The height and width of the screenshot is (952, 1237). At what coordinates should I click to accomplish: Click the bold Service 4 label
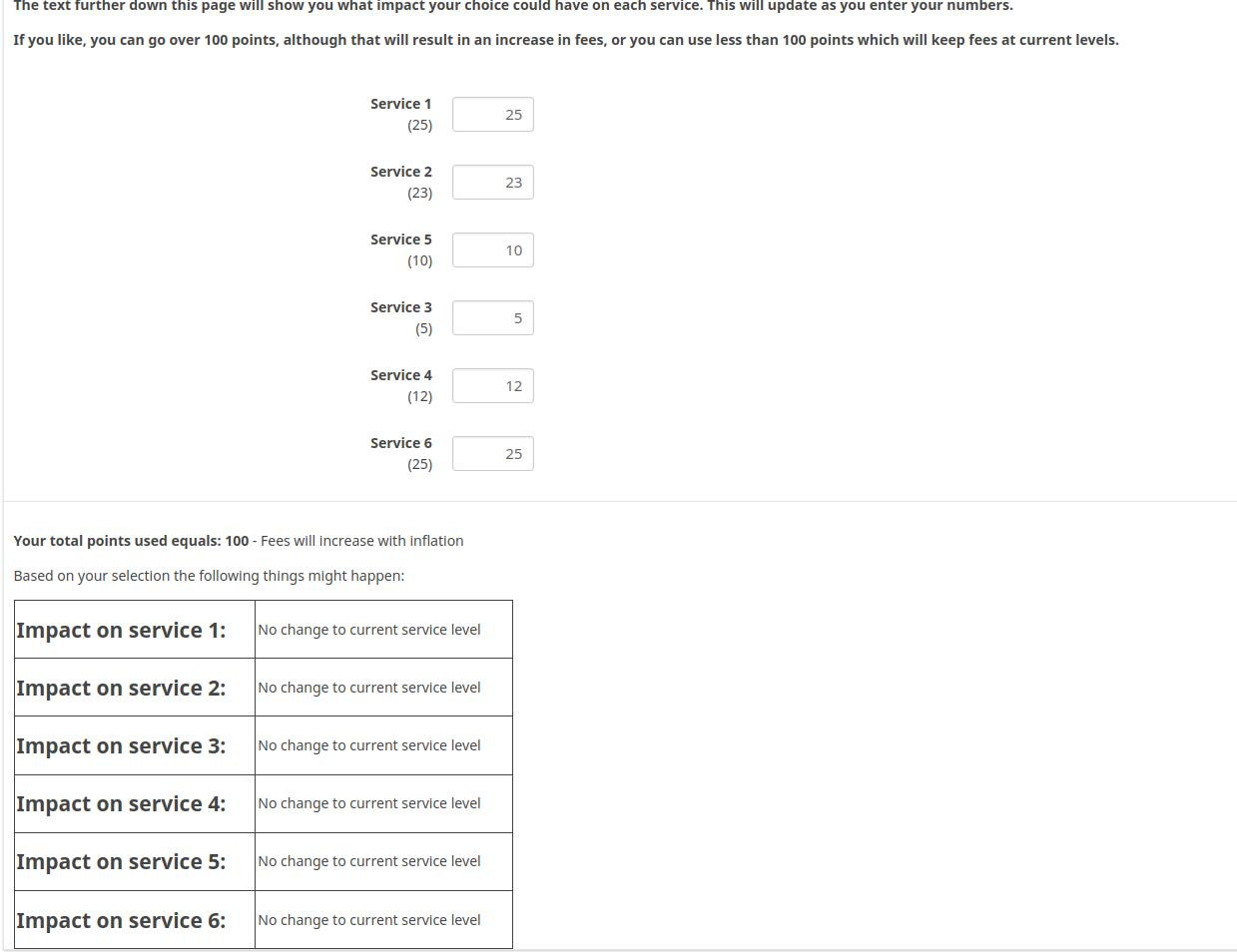coord(400,375)
